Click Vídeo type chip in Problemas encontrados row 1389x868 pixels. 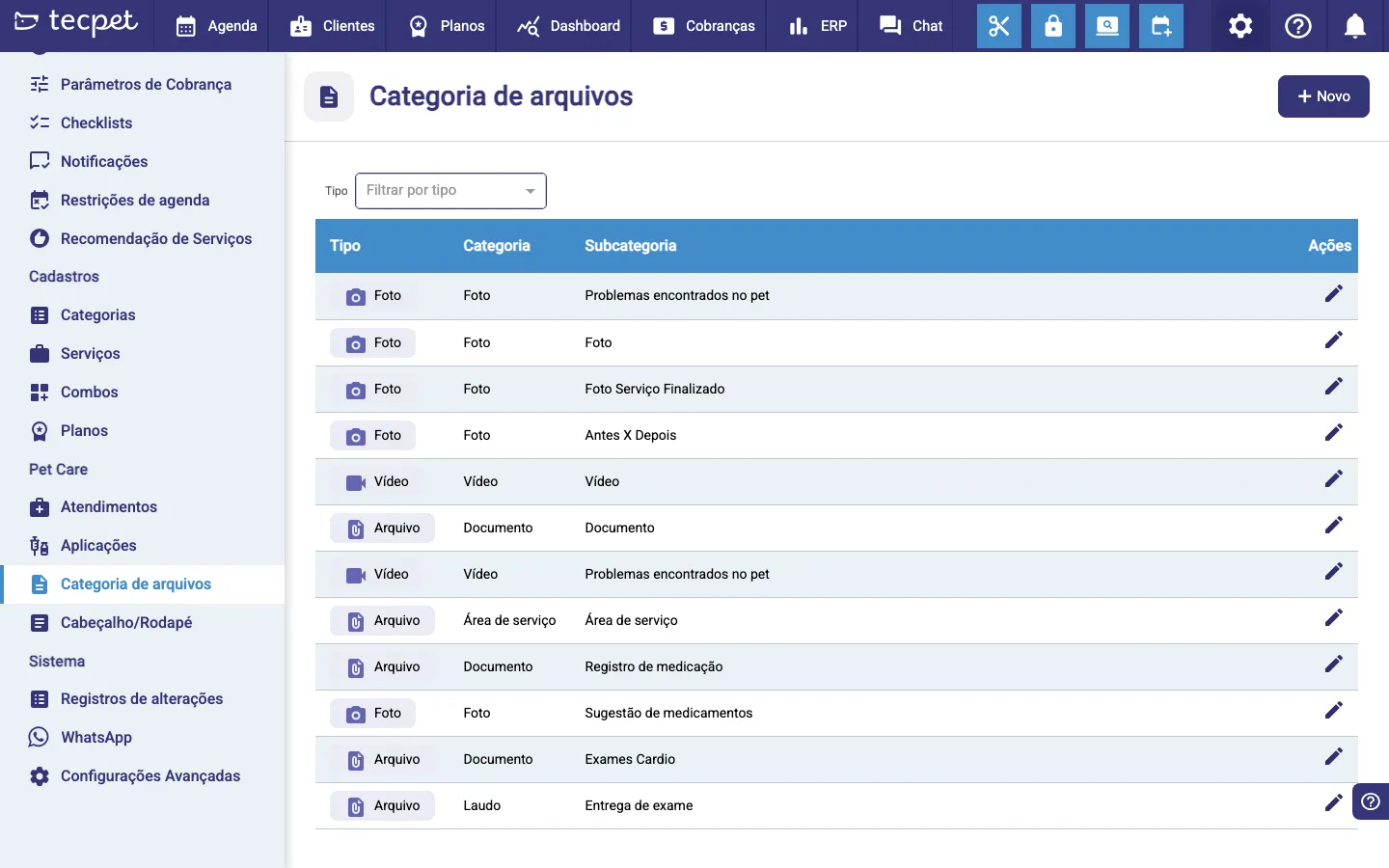pos(376,575)
